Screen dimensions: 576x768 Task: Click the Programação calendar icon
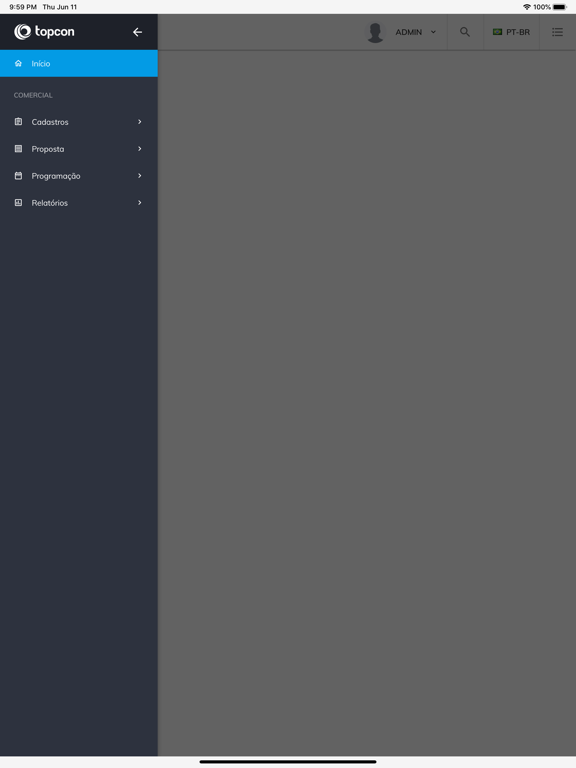18,175
